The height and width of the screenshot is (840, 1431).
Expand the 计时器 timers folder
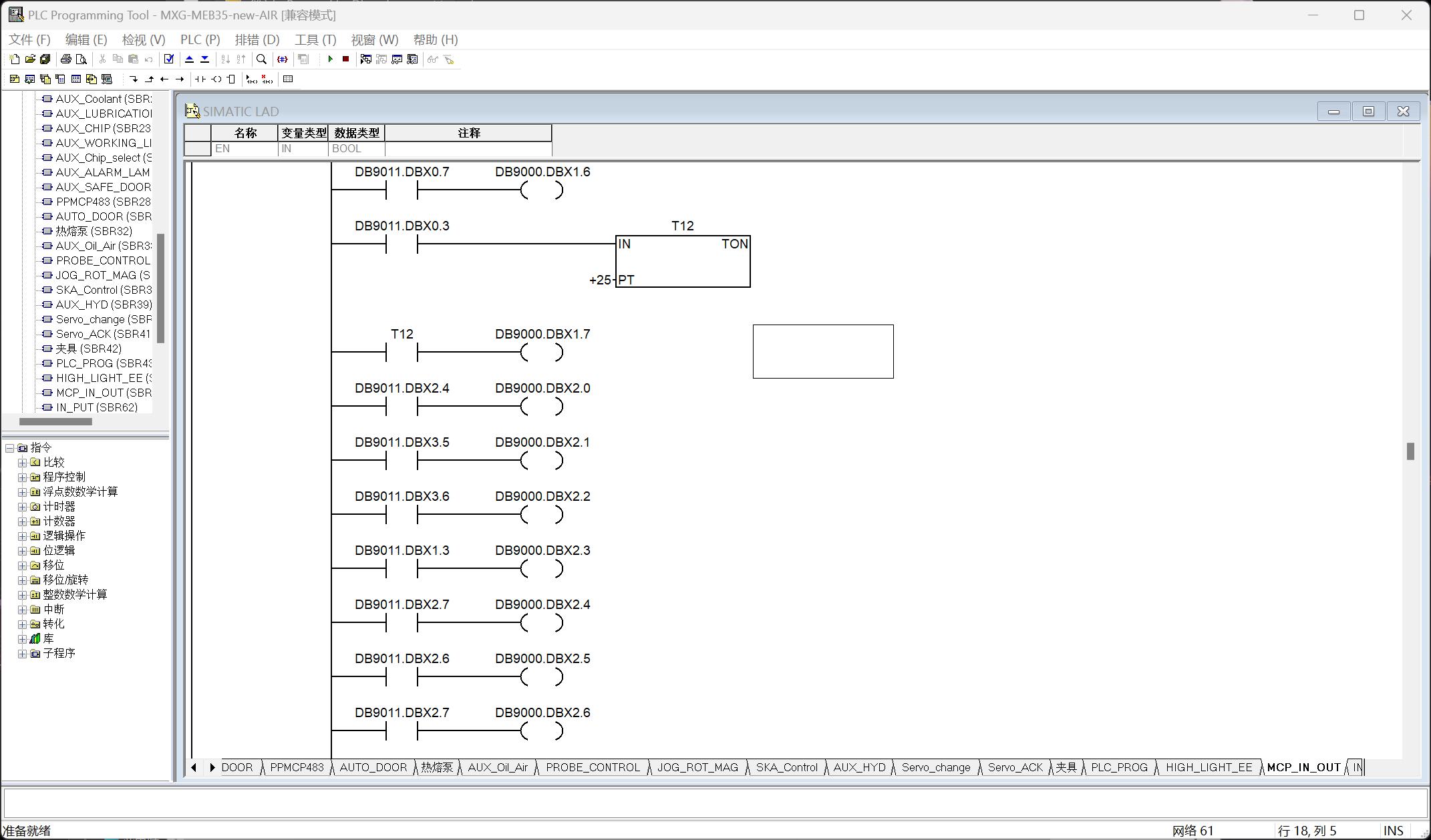click(22, 507)
